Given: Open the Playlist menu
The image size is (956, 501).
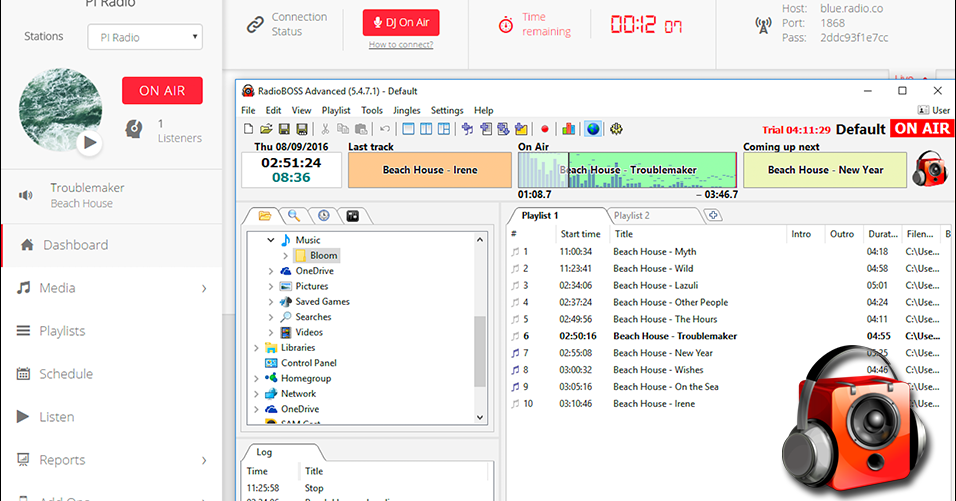Looking at the screenshot, I should click(336, 110).
